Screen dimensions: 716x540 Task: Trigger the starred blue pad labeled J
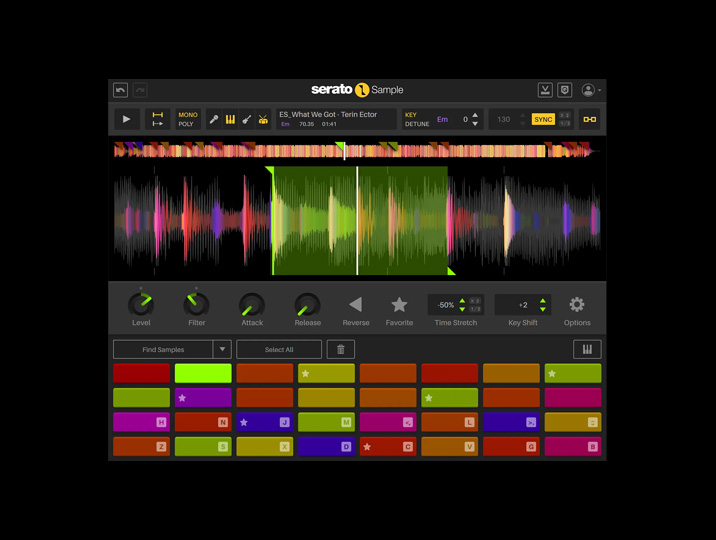pos(265,422)
